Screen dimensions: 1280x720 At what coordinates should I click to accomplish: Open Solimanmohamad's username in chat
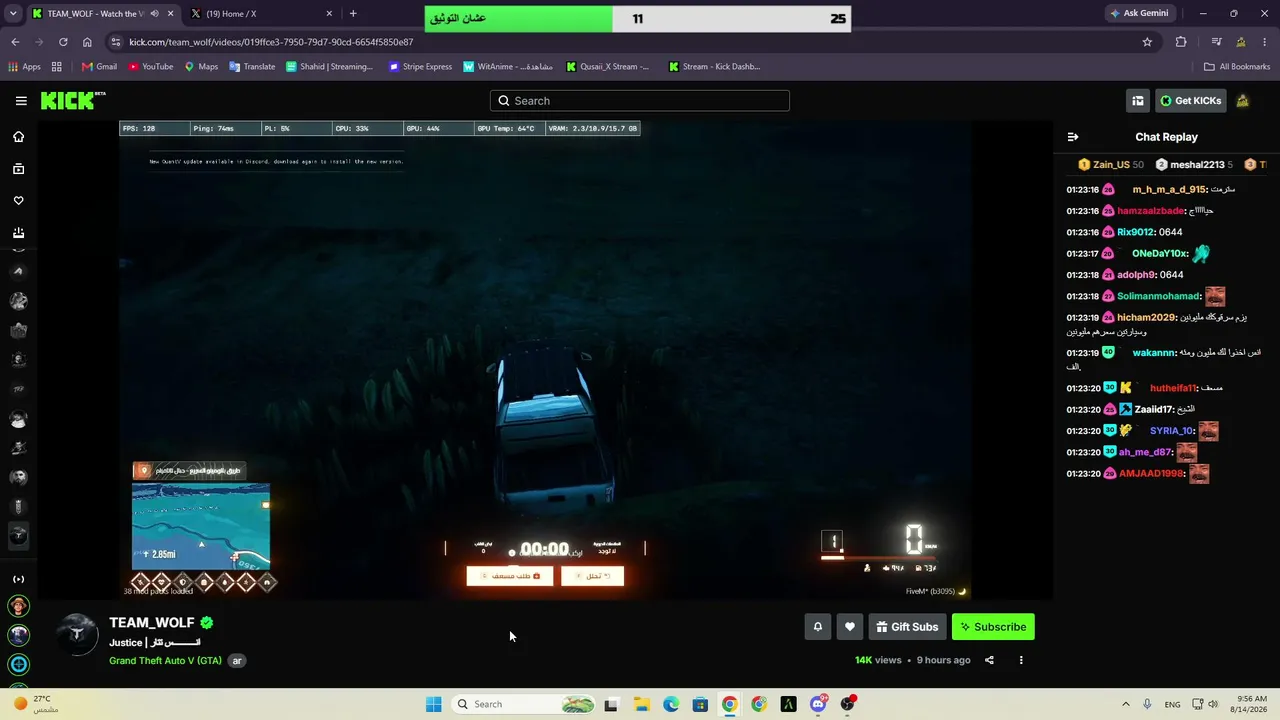(1158, 296)
